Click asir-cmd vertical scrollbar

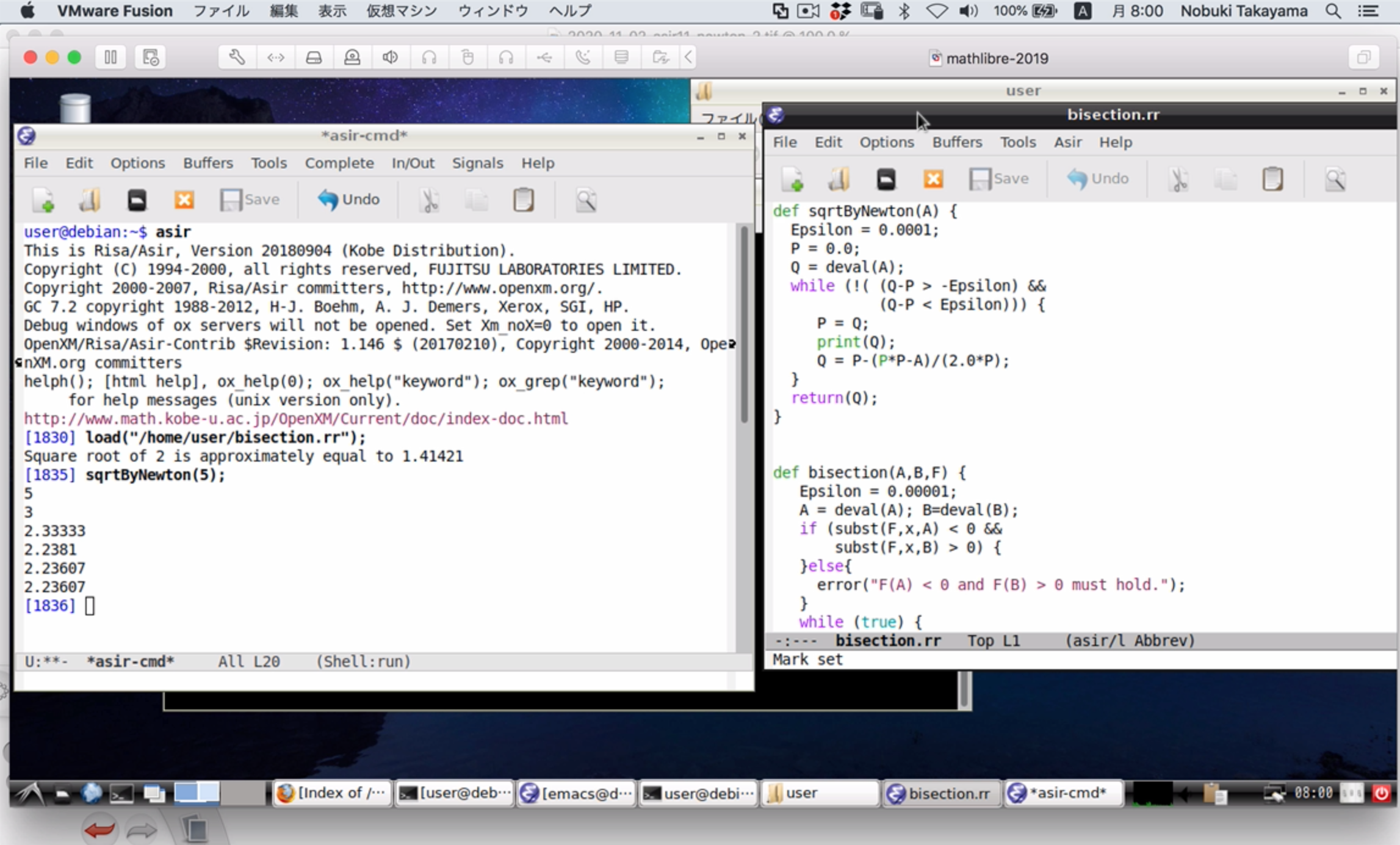(x=744, y=324)
